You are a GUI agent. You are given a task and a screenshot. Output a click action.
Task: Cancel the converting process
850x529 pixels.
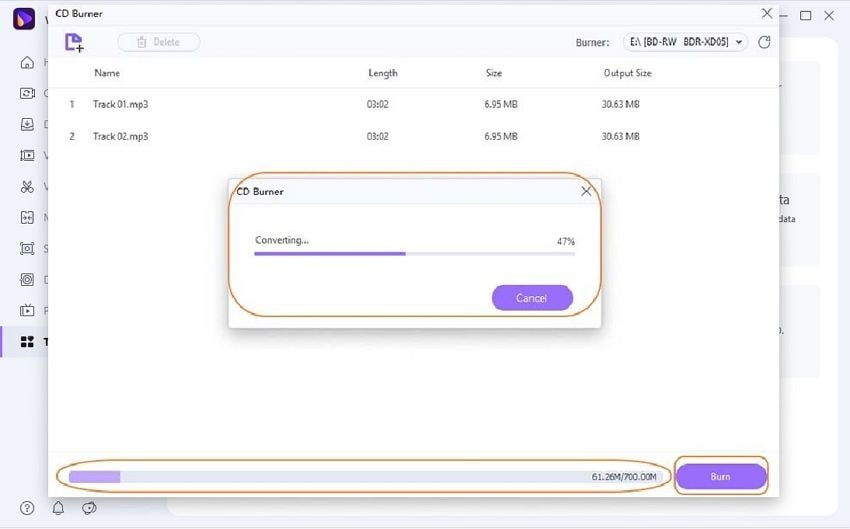532,298
